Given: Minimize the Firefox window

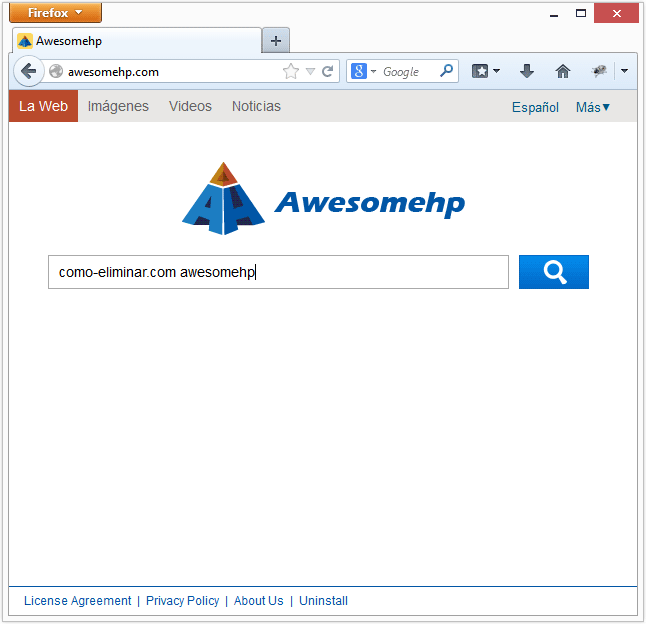Looking at the screenshot, I should (554, 14).
